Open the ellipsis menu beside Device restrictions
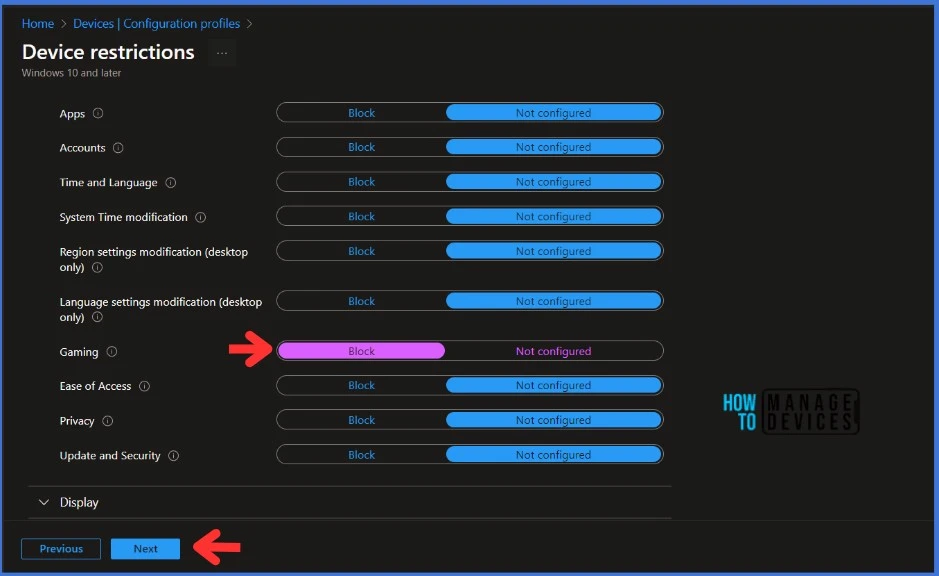The image size is (939, 576). (x=222, y=53)
